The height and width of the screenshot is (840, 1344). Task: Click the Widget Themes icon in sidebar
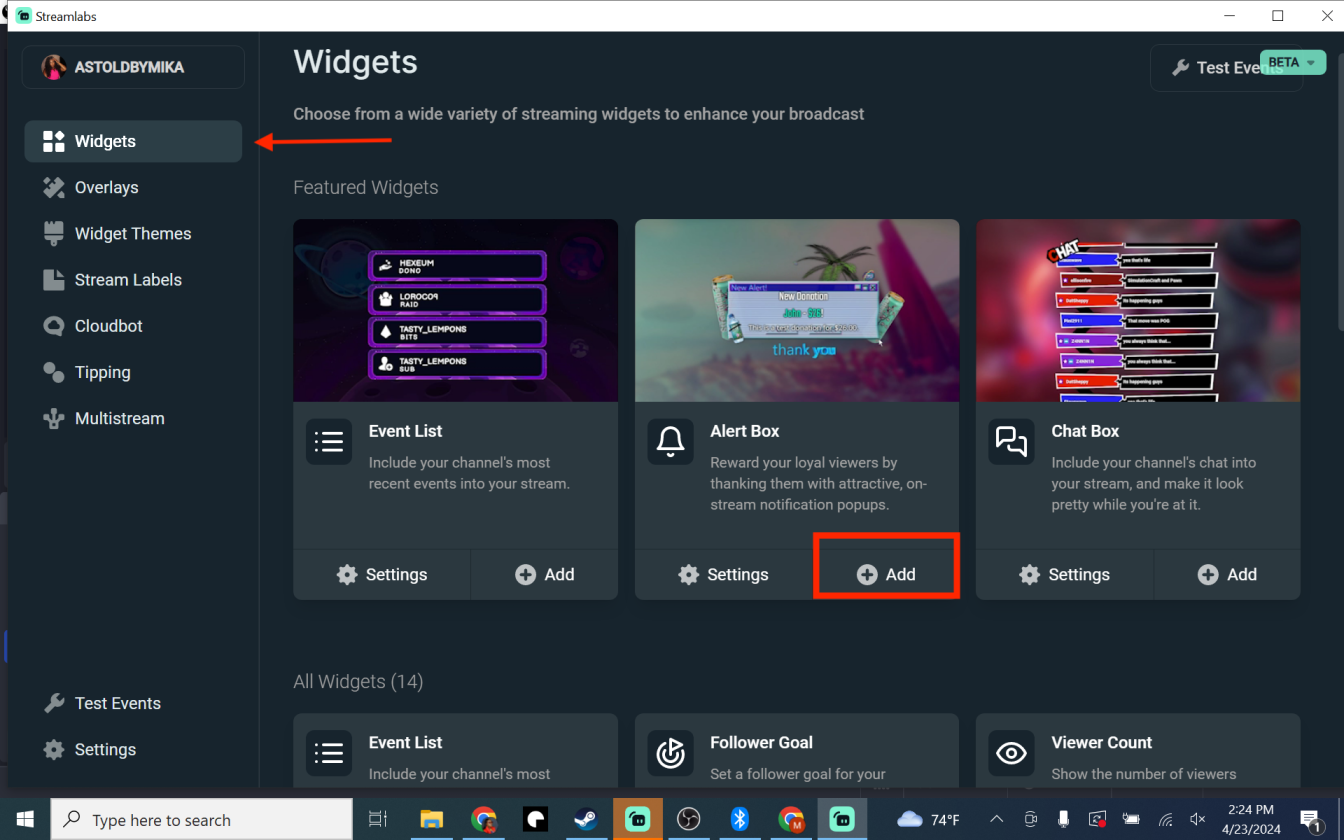click(x=52, y=233)
